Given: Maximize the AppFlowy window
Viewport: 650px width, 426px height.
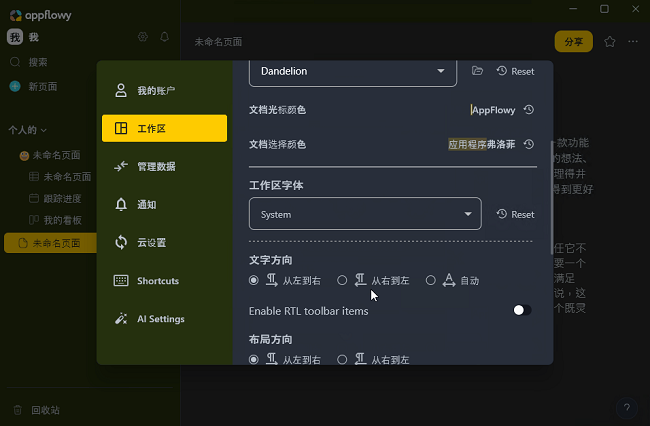Looking at the screenshot, I should pos(604,9).
